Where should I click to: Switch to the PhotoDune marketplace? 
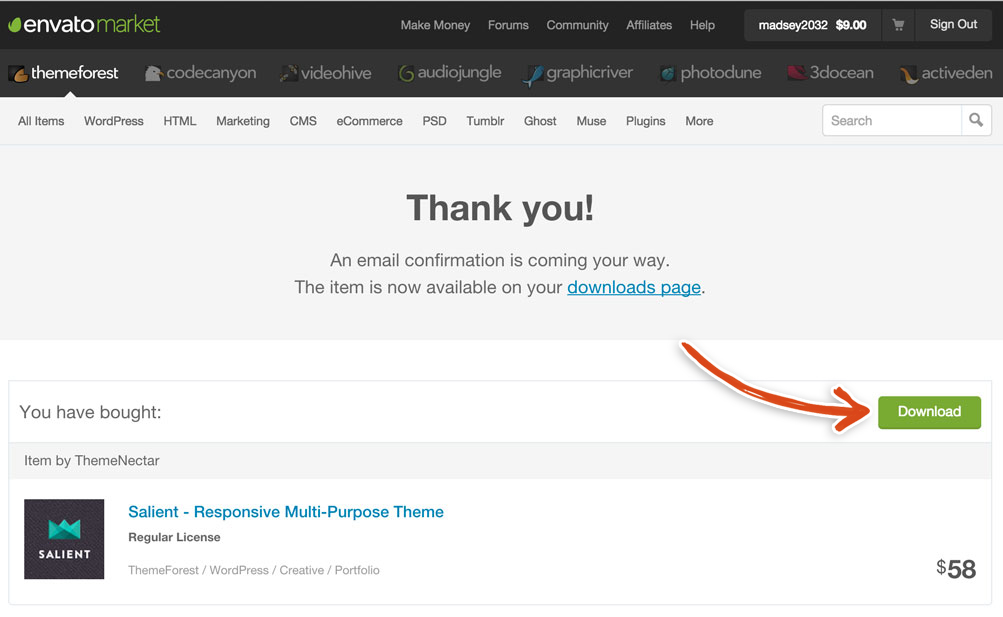pos(711,73)
